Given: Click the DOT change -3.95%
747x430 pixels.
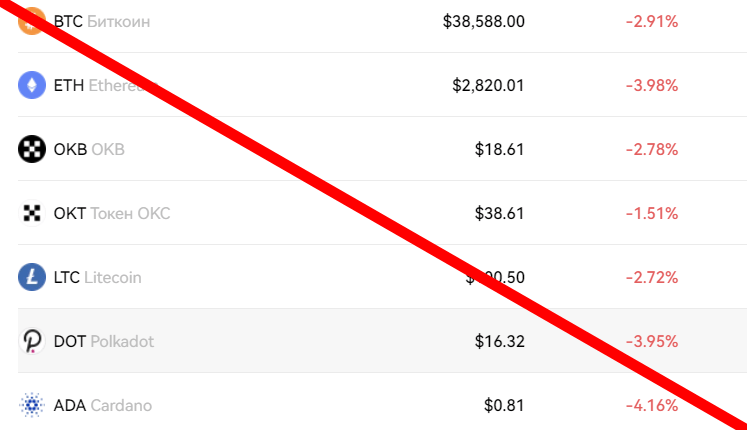Looking at the screenshot, I should pos(652,341).
